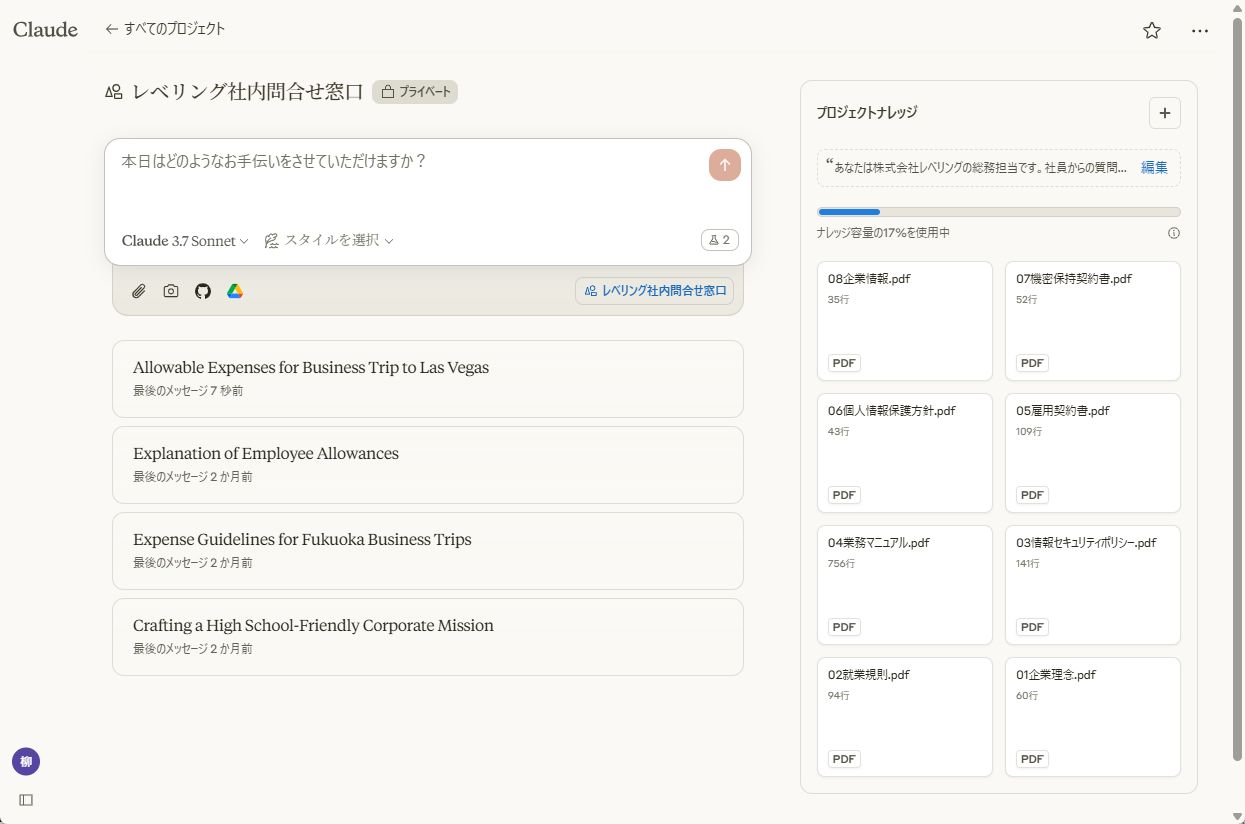This screenshot has height=824, width=1245.
Task: Click the tools count badge showing 2
Action: (720, 240)
